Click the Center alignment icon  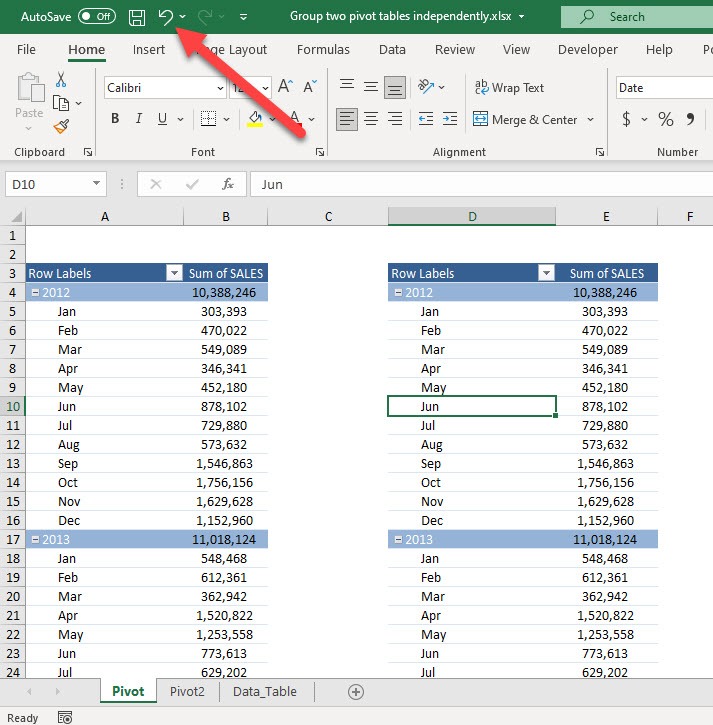(x=370, y=119)
